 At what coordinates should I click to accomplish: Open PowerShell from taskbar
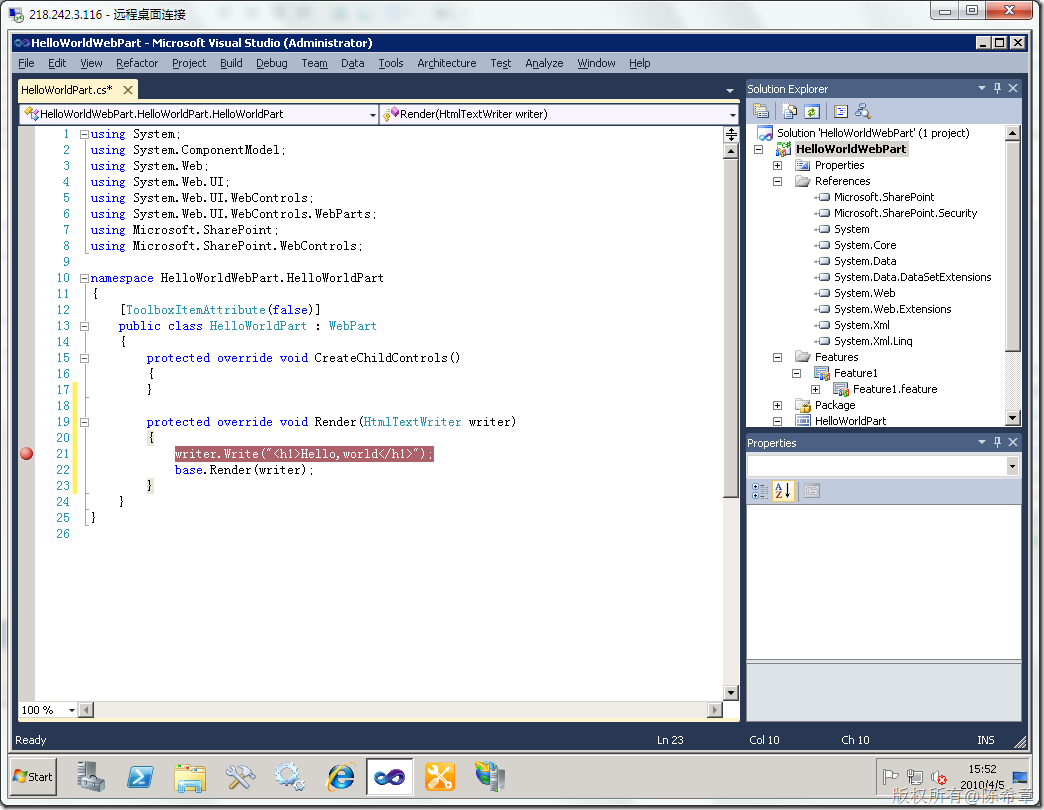coord(140,777)
